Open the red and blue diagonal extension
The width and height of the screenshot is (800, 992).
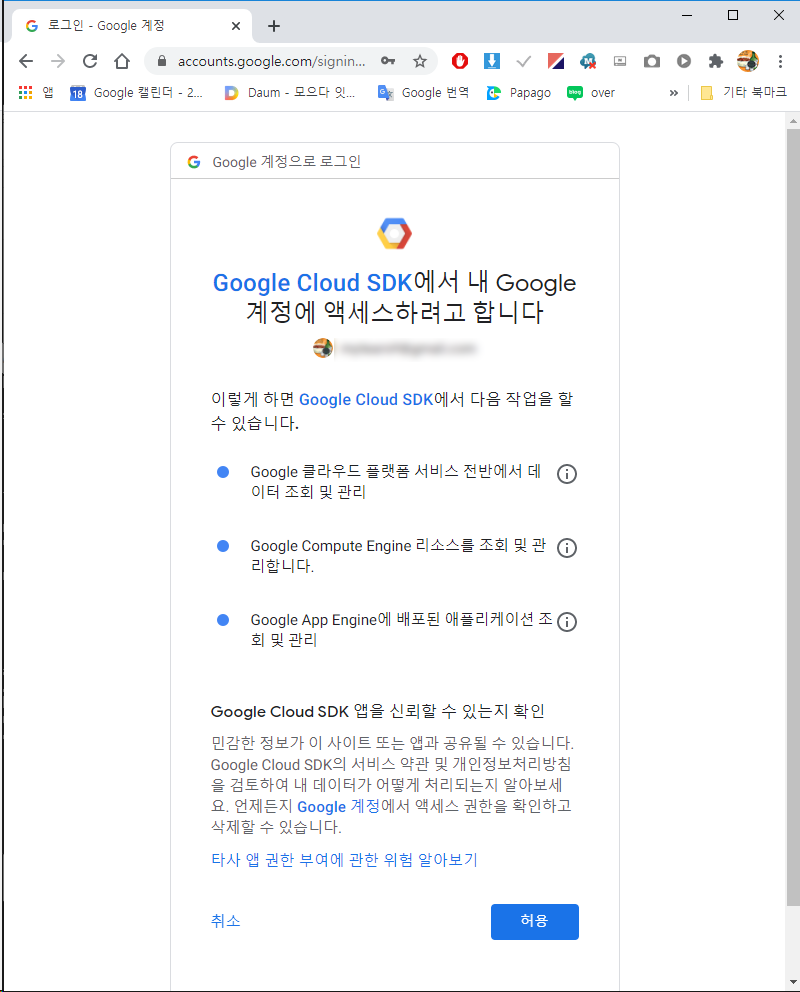[555, 61]
